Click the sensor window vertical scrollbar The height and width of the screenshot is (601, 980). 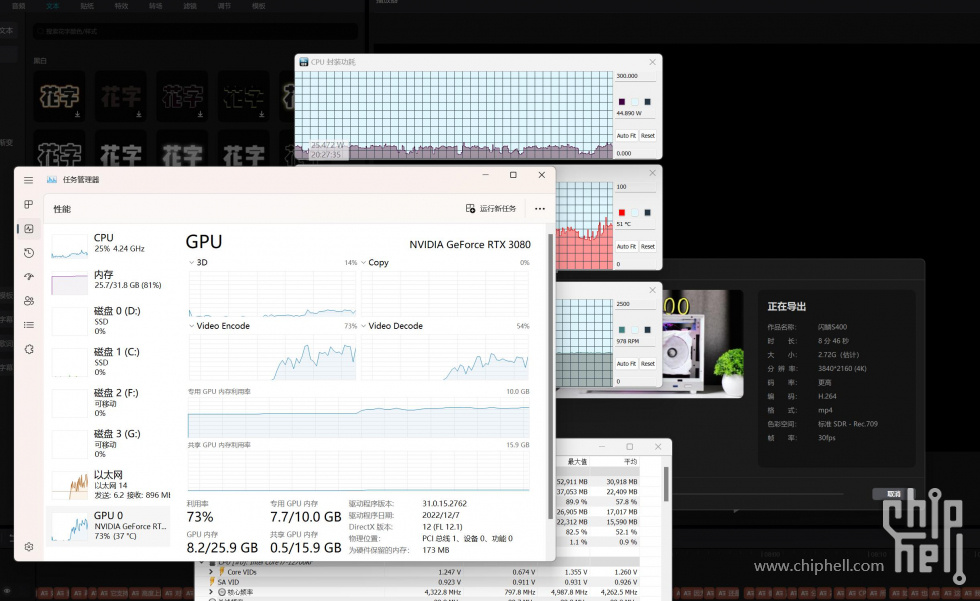point(666,484)
